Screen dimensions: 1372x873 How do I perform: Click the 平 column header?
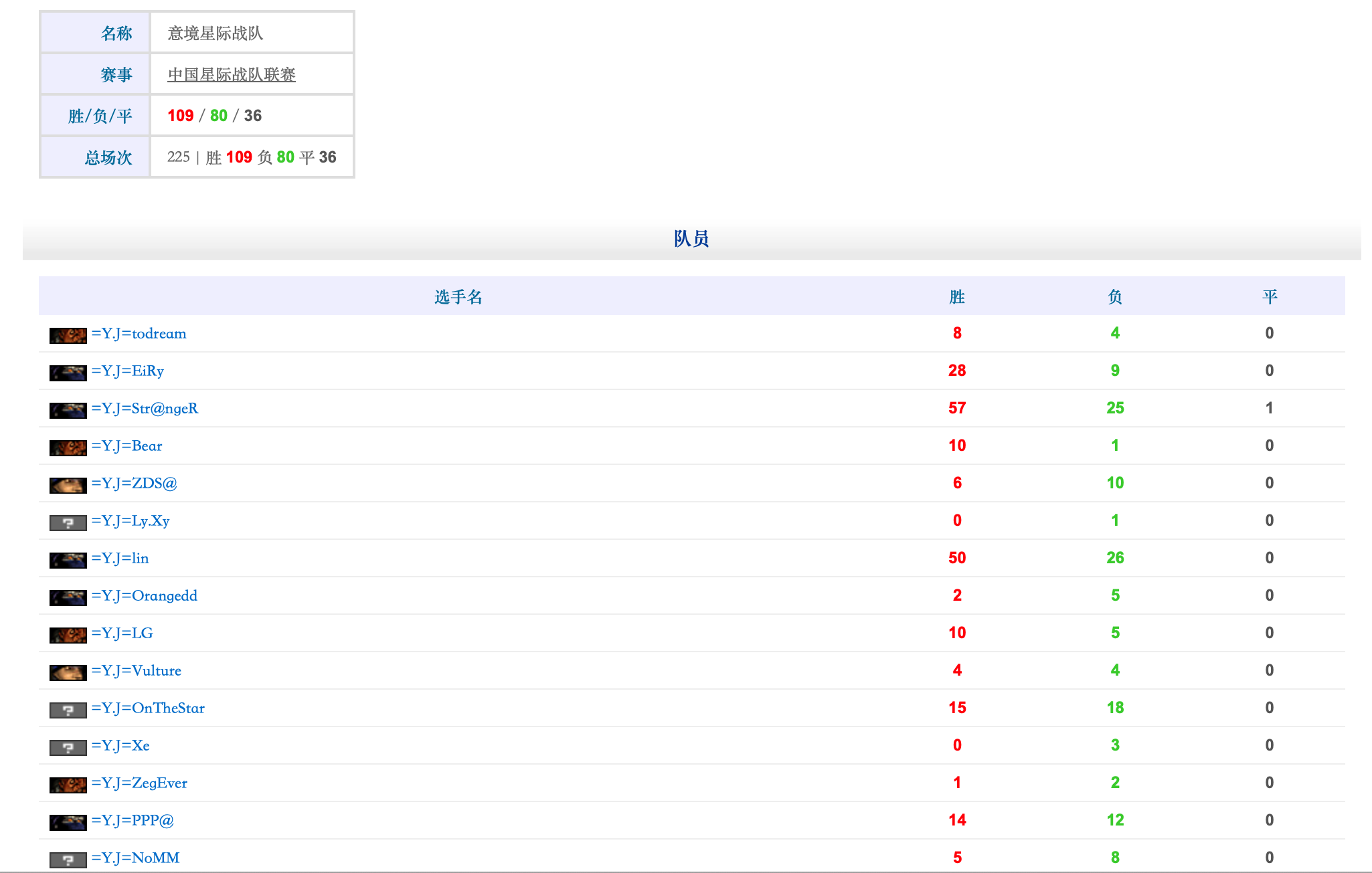coord(1270,297)
